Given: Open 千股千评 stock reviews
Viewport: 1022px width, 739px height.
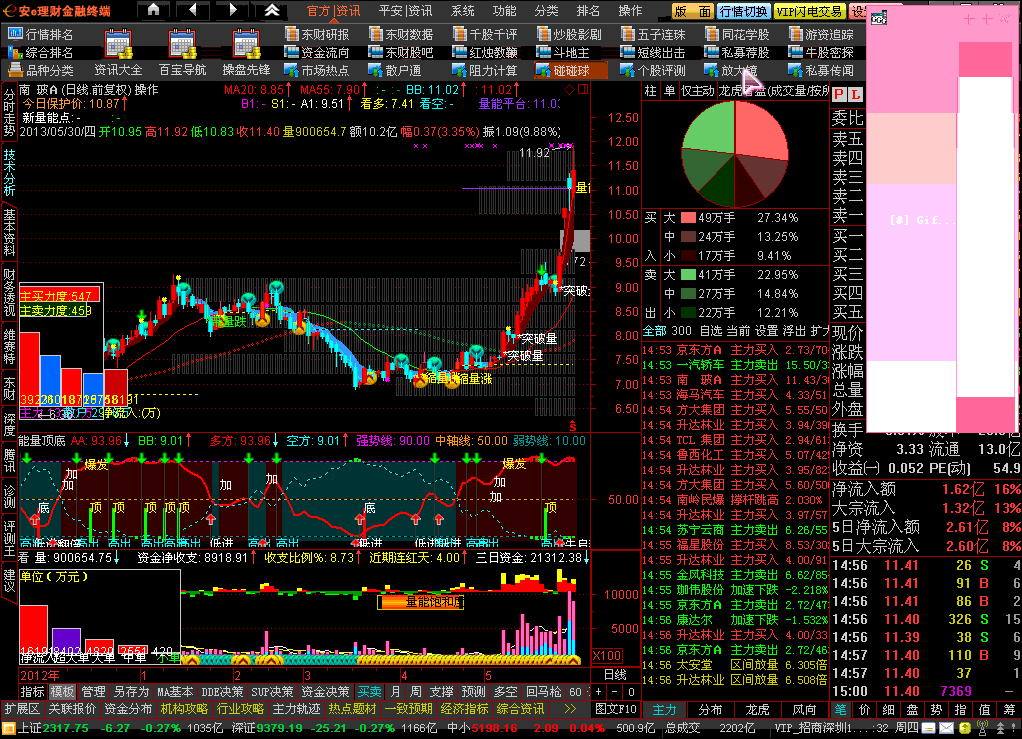Looking at the screenshot, I should 486,34.
